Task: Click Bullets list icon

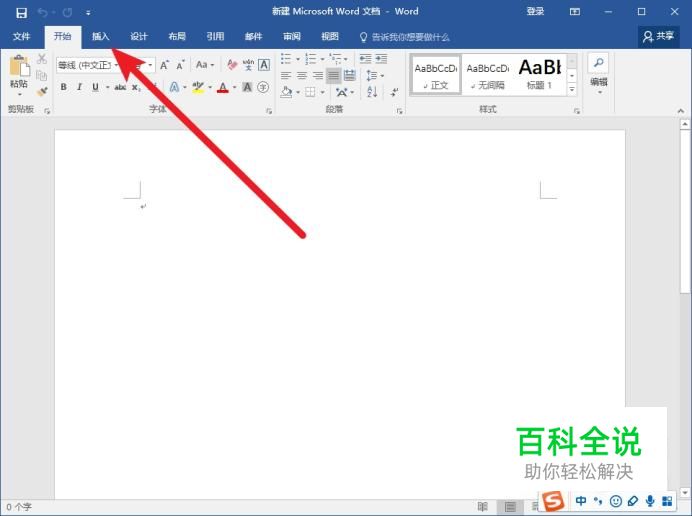Action: pyautogui.click(x=286, y=58)
